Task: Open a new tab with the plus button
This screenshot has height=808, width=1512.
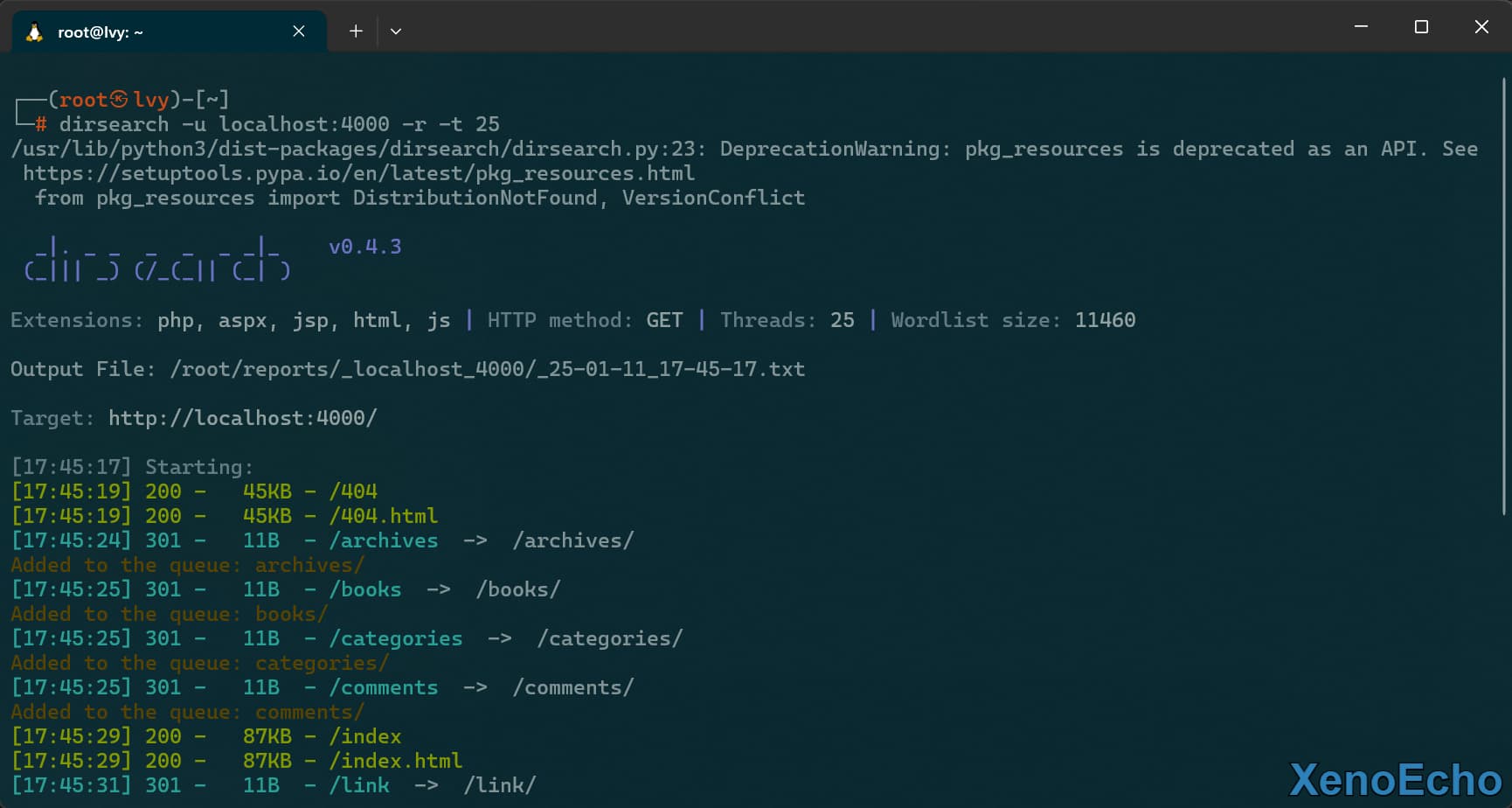Action: [356, 31]
